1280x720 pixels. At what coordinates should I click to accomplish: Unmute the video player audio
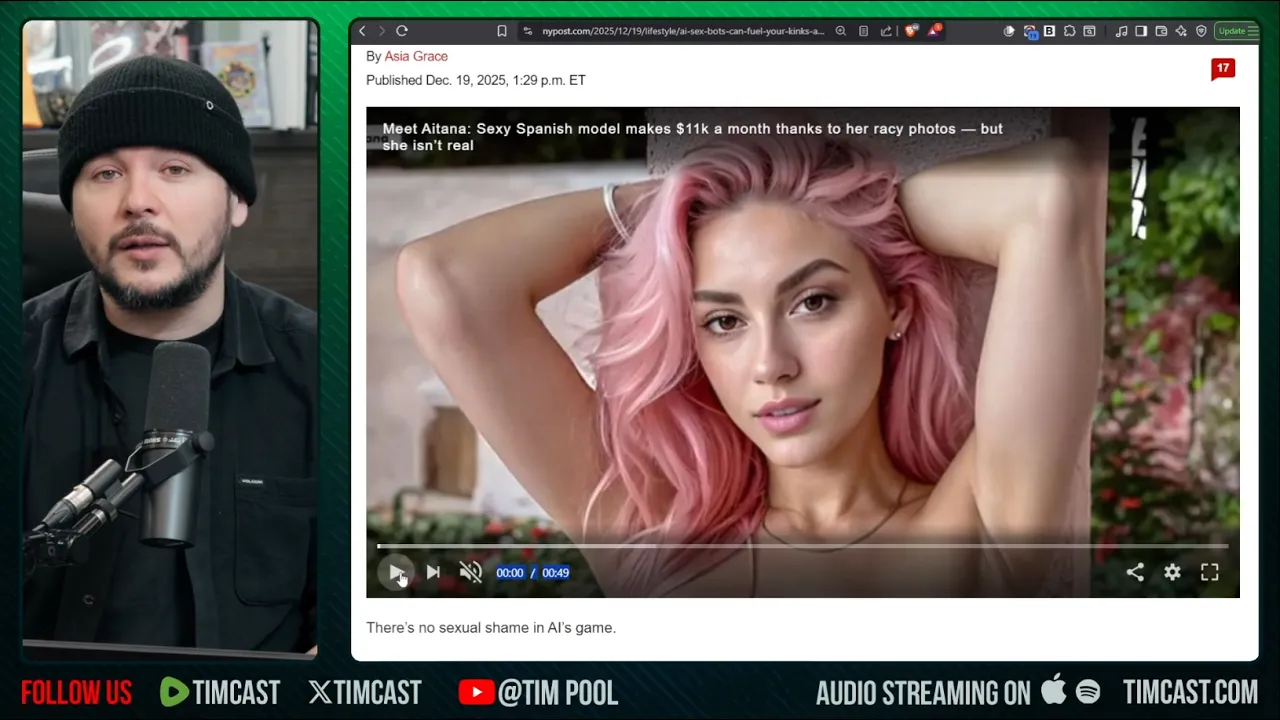(x=470, y=572)
